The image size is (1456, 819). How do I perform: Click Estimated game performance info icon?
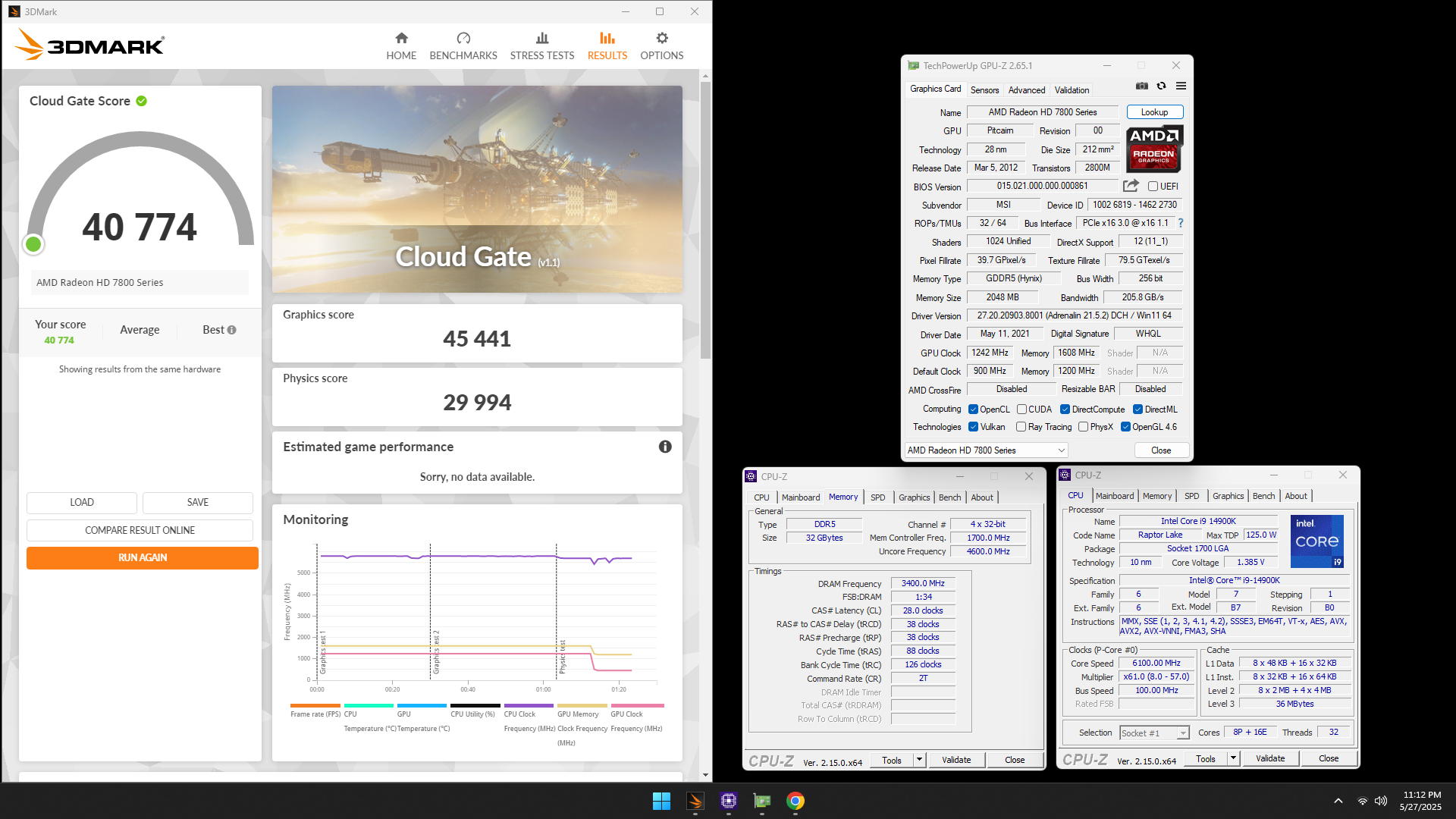pyautogui.click(x=665, y=447)
